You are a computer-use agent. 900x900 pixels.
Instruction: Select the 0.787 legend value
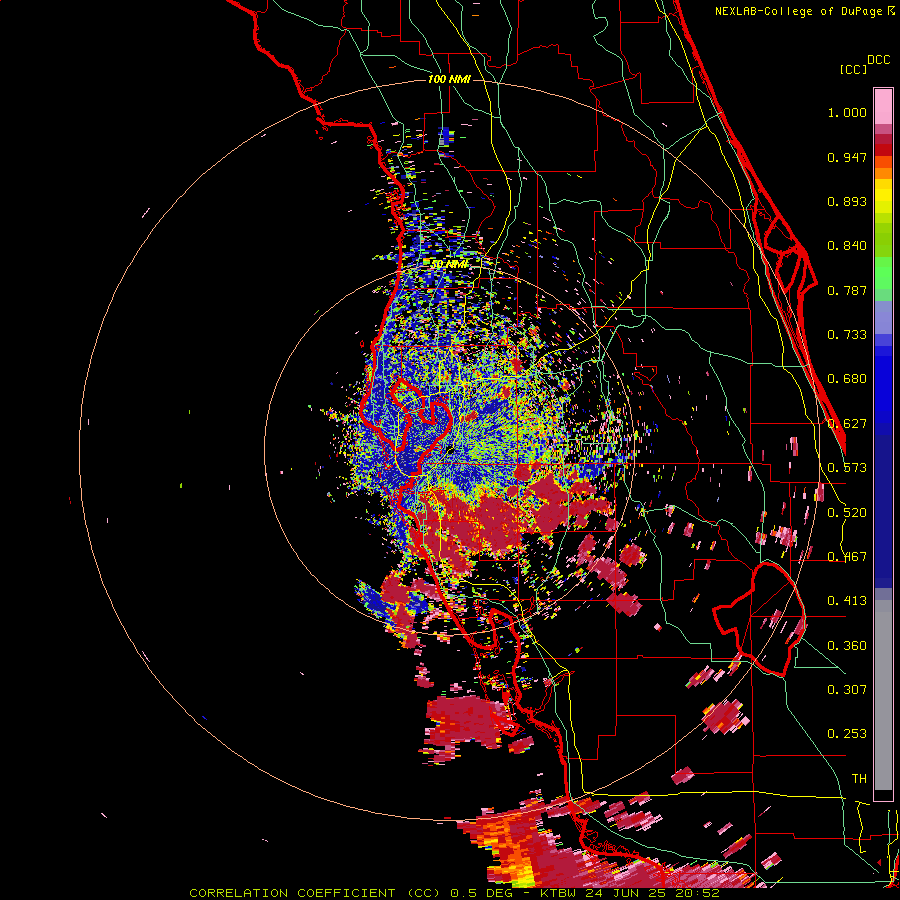(847, 290)
